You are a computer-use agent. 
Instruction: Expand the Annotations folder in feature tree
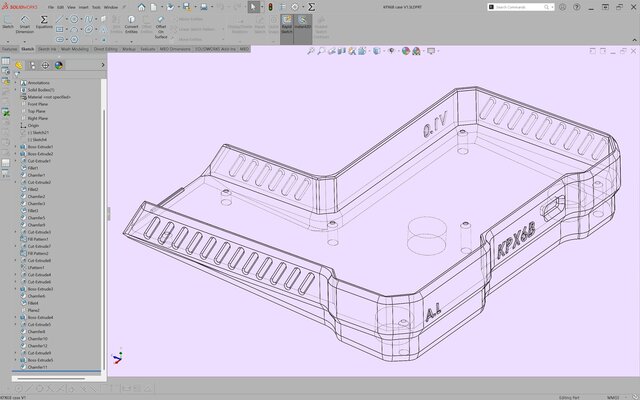[x=15, y=83]
